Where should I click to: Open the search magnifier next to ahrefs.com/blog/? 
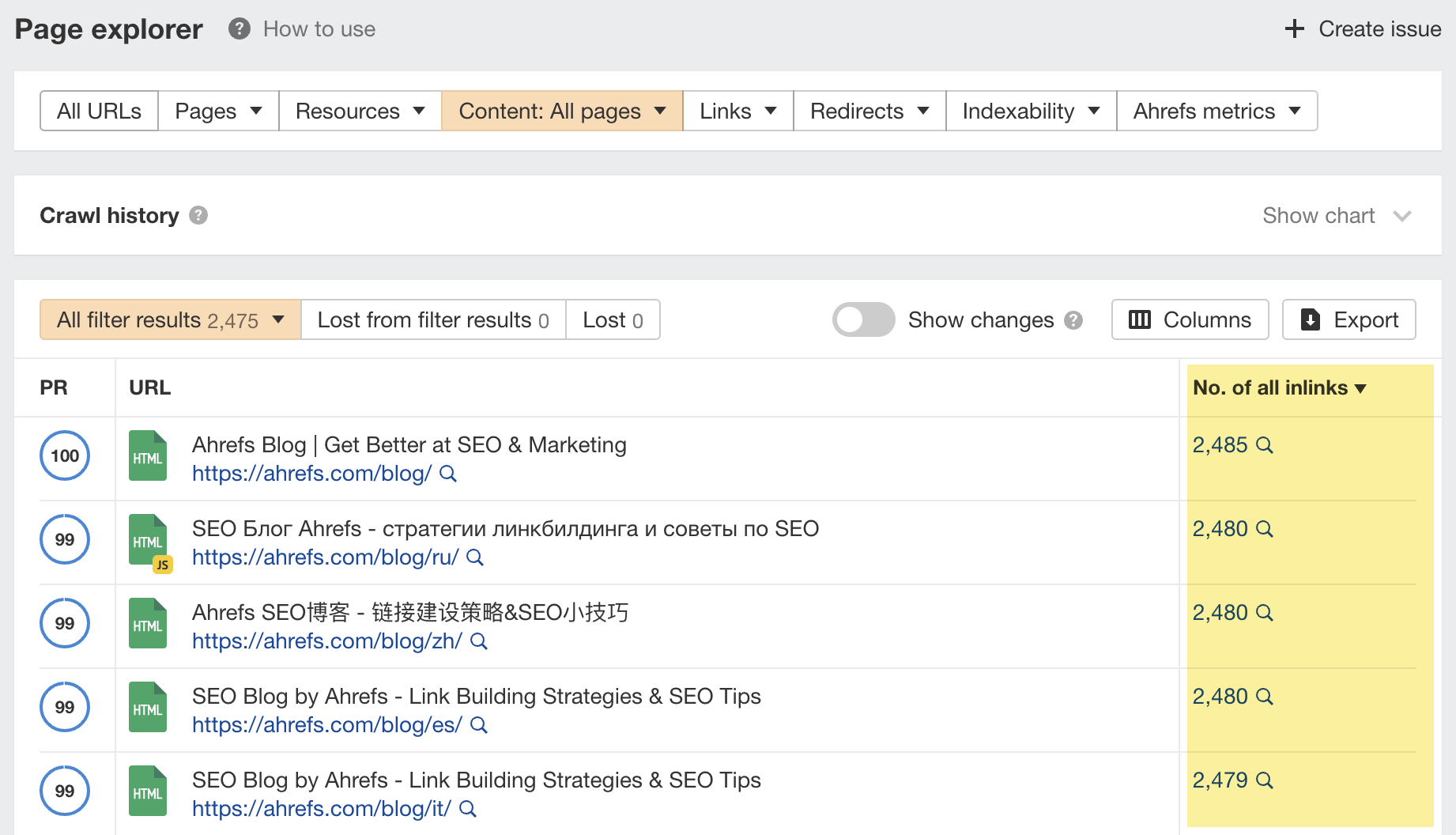(448, 474)
